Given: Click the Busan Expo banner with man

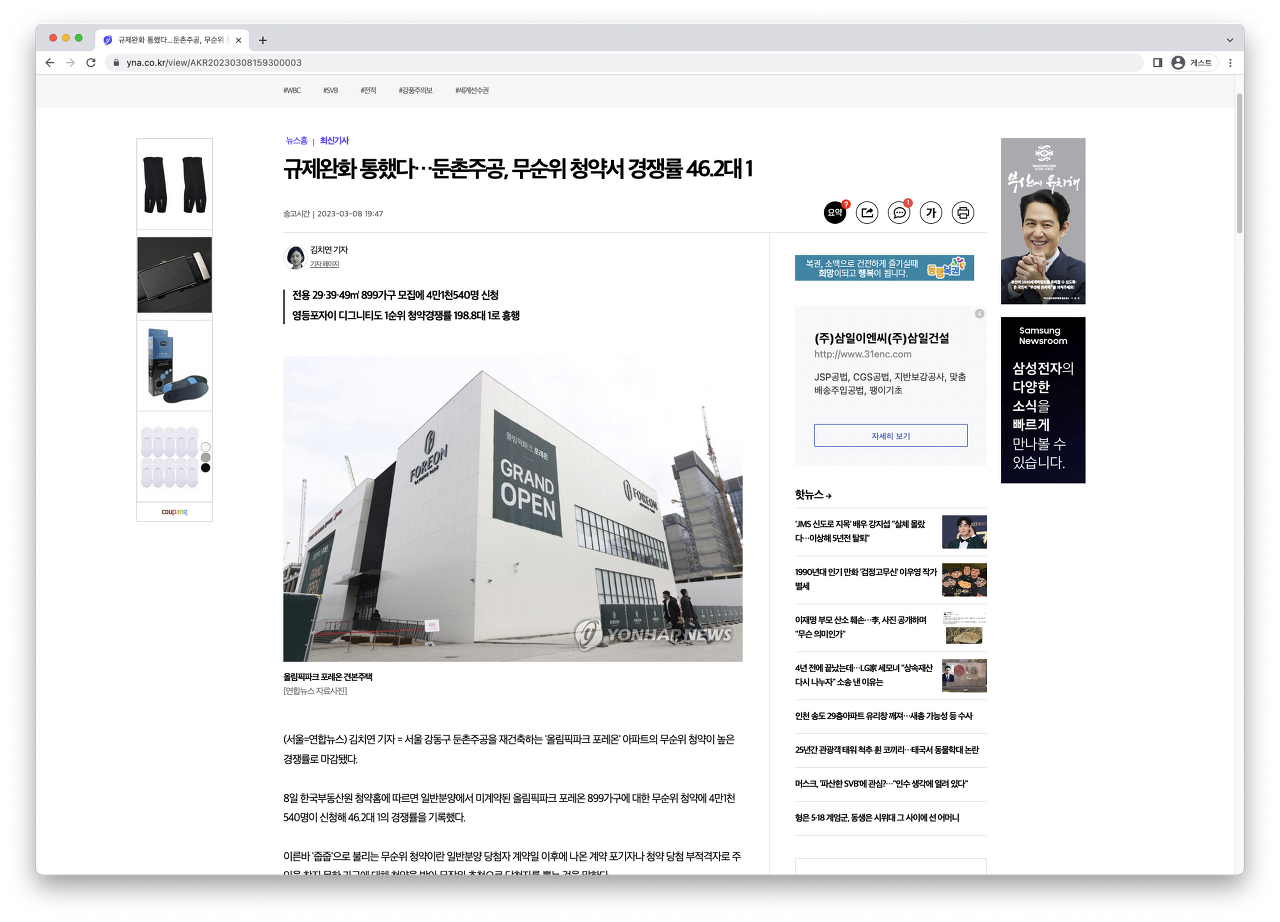Looking at the screenshot, I should pyautogui.click(x=1043, y=221).
